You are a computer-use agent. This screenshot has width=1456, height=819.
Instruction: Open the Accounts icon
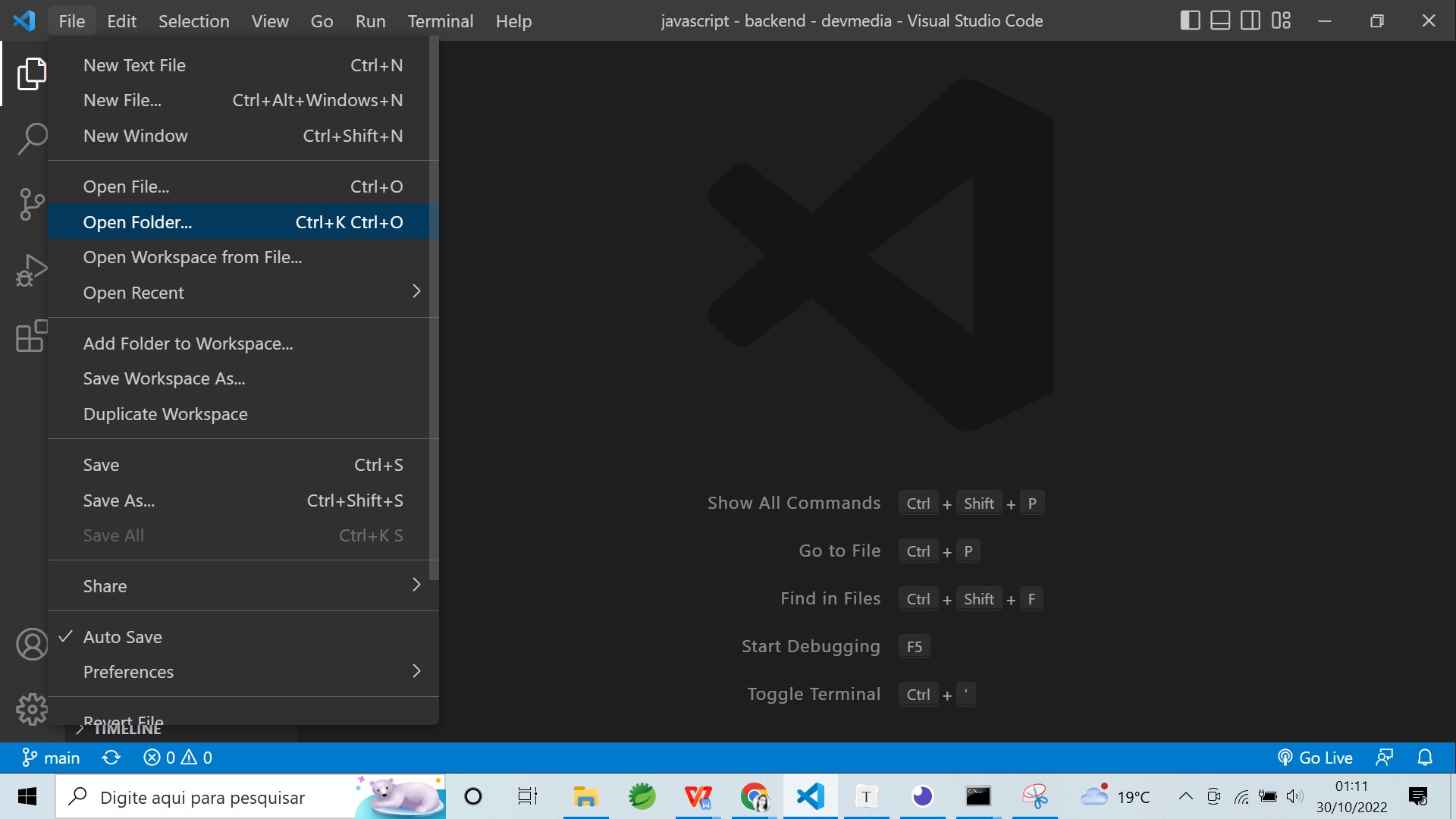coord(31,644)
